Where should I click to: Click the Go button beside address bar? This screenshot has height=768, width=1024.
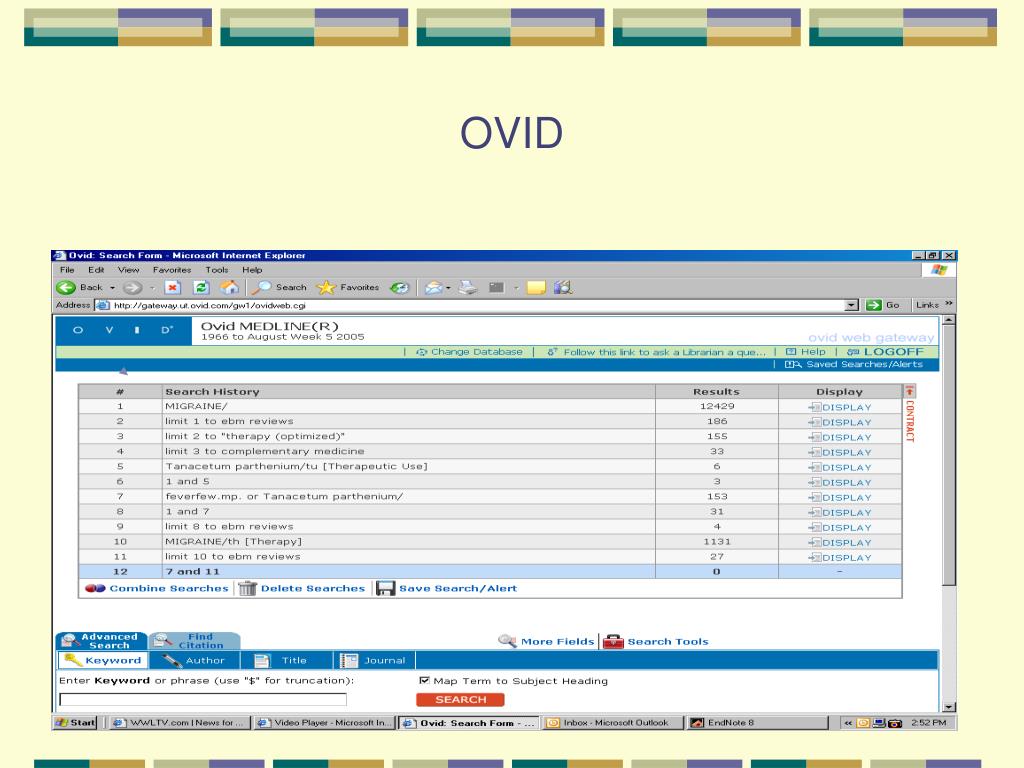point(883,305)
